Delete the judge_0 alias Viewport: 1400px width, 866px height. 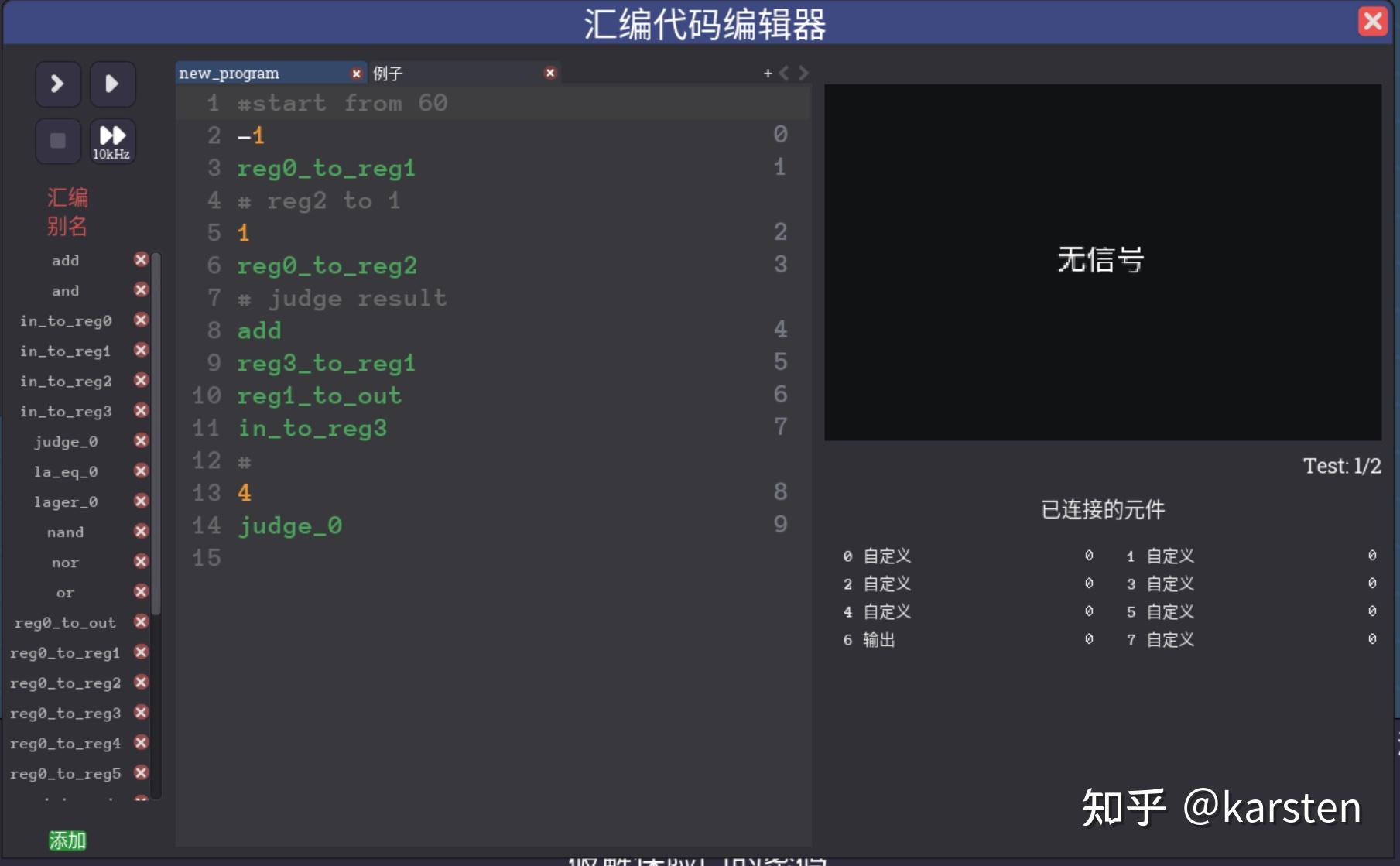tap(141, 440)
